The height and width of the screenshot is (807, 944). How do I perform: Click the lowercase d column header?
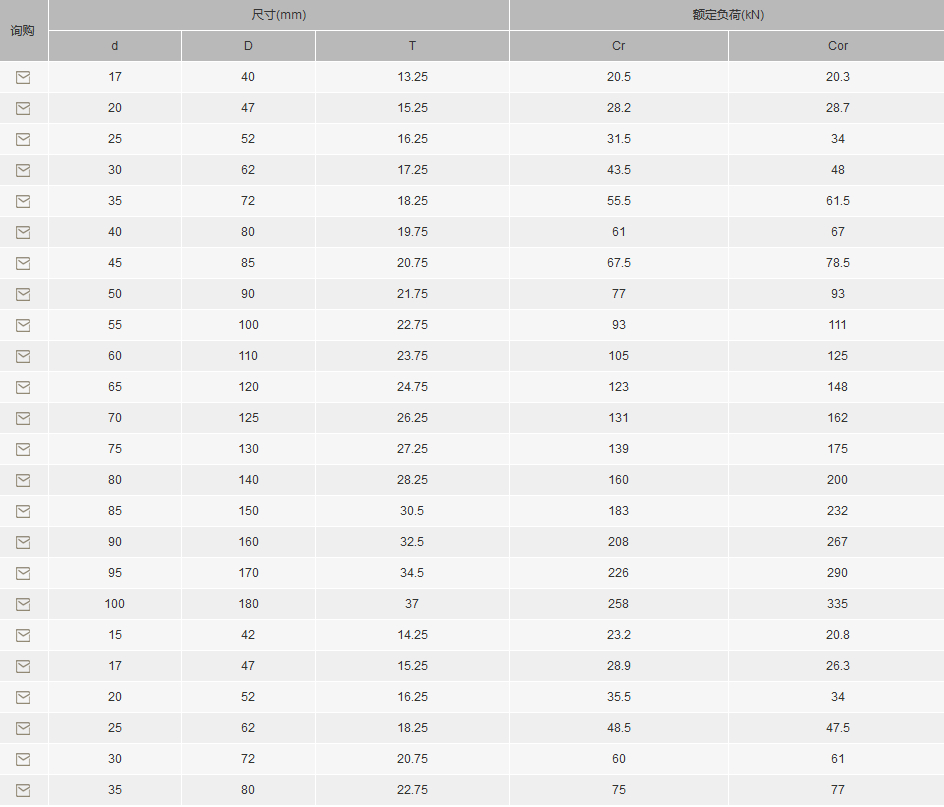tap(114, 46)
